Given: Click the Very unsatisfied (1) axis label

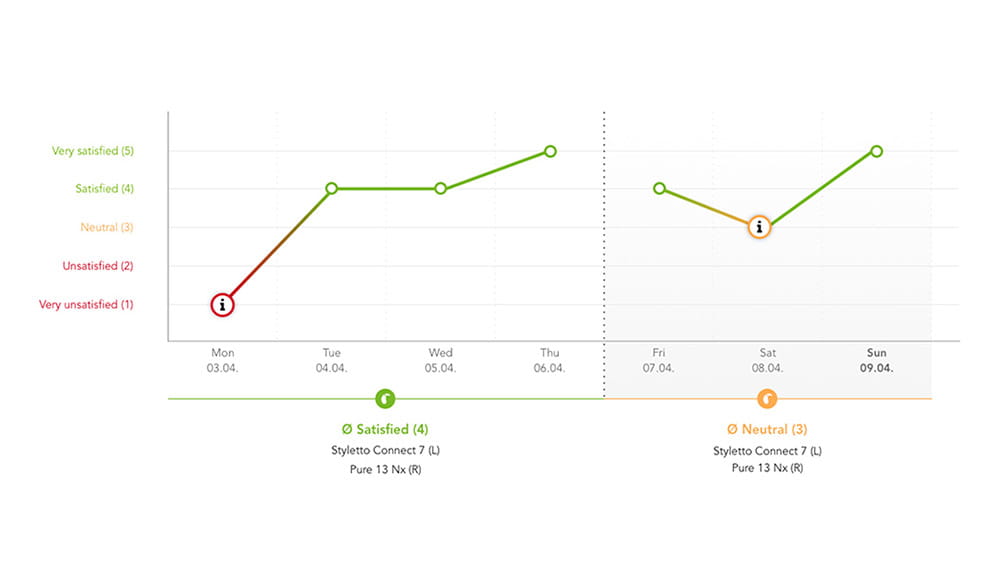Looking at the screenshot, I should point(86,305).
